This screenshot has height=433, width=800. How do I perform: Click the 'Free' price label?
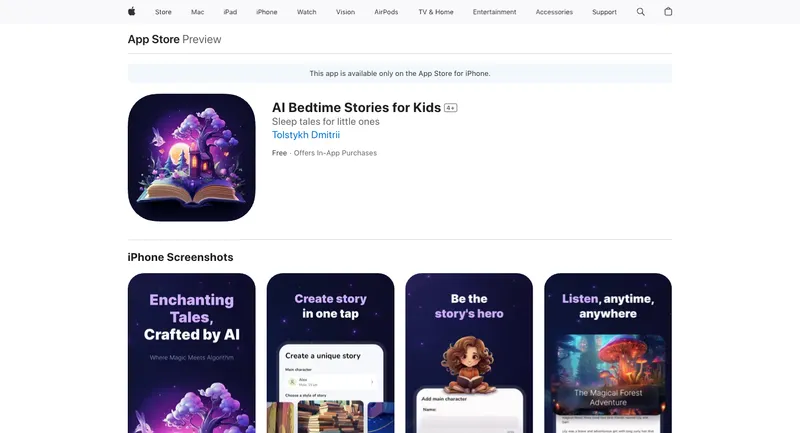(279, 153)
